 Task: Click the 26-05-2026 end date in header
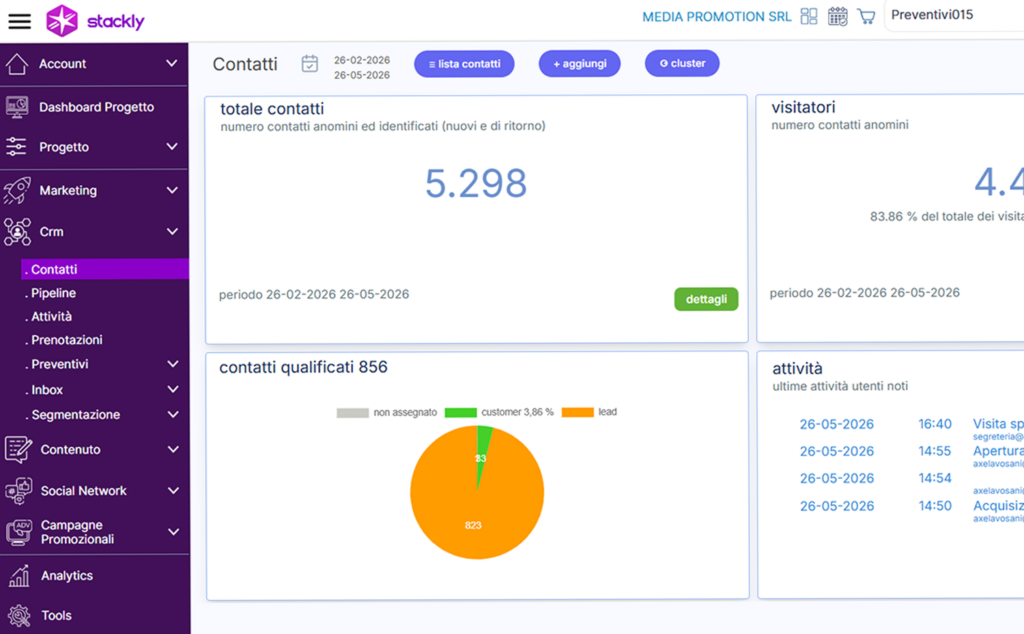362,75
